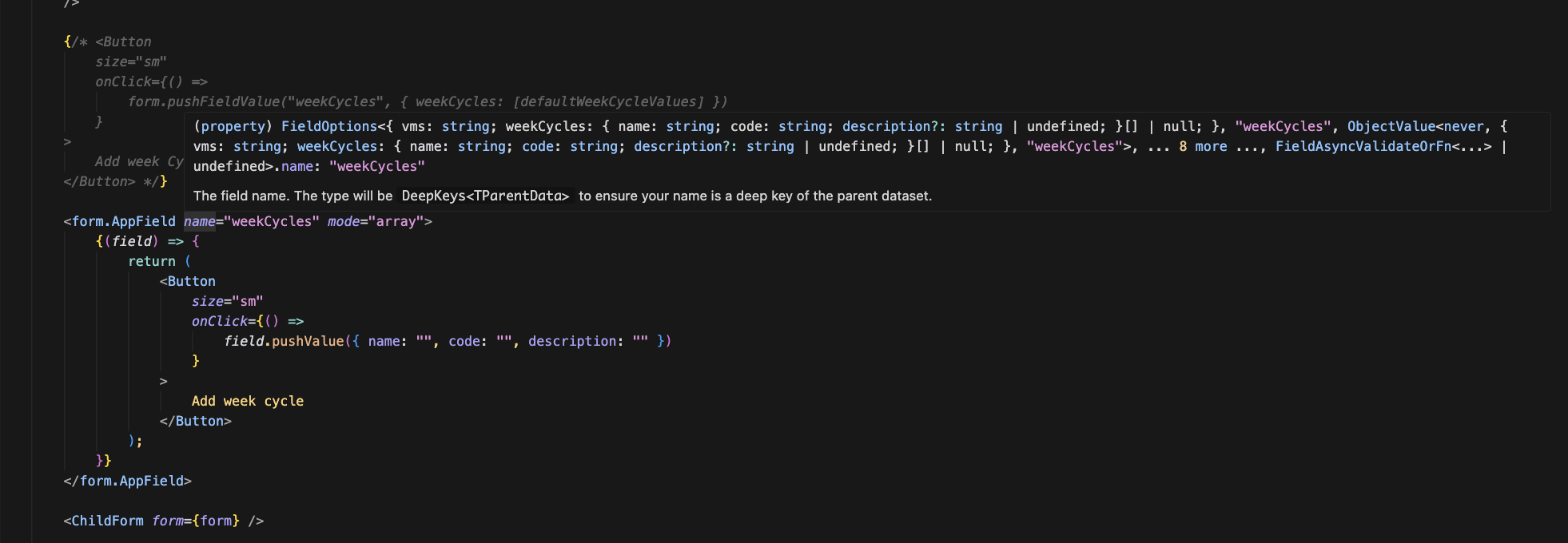The height and width of the screenshot is (543, 1568).
Task: Click DeepKeys<TParentData> in tooltip description
Action: click(x=485, y=196)
